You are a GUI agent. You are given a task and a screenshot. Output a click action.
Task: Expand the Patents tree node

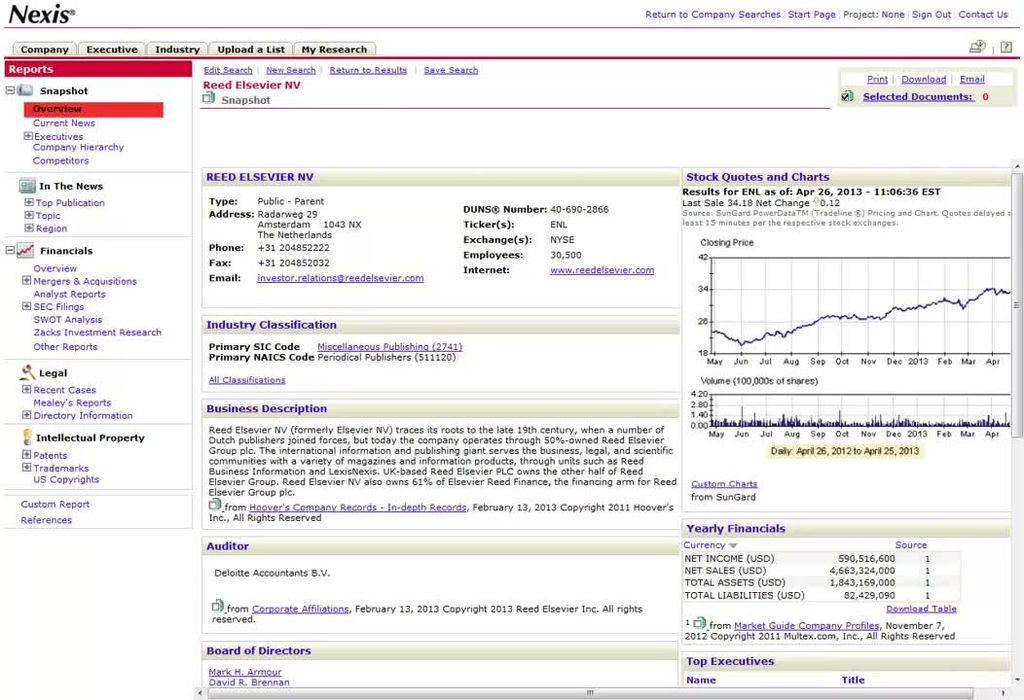tap(28, 456)
